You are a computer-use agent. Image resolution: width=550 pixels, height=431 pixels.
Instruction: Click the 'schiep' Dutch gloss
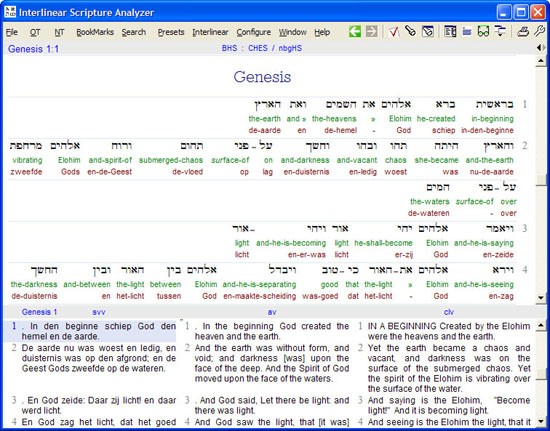tap(444, 130)
